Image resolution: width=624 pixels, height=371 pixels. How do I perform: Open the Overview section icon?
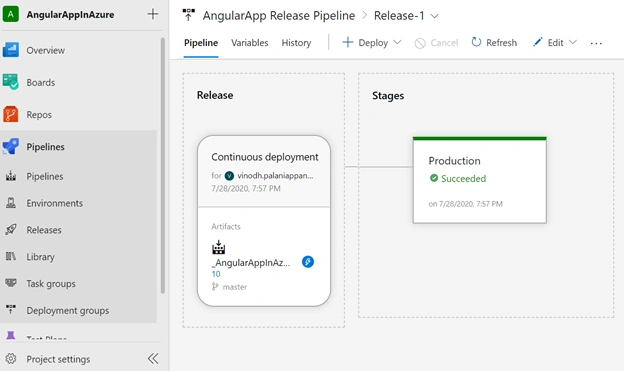click(11, 50)
